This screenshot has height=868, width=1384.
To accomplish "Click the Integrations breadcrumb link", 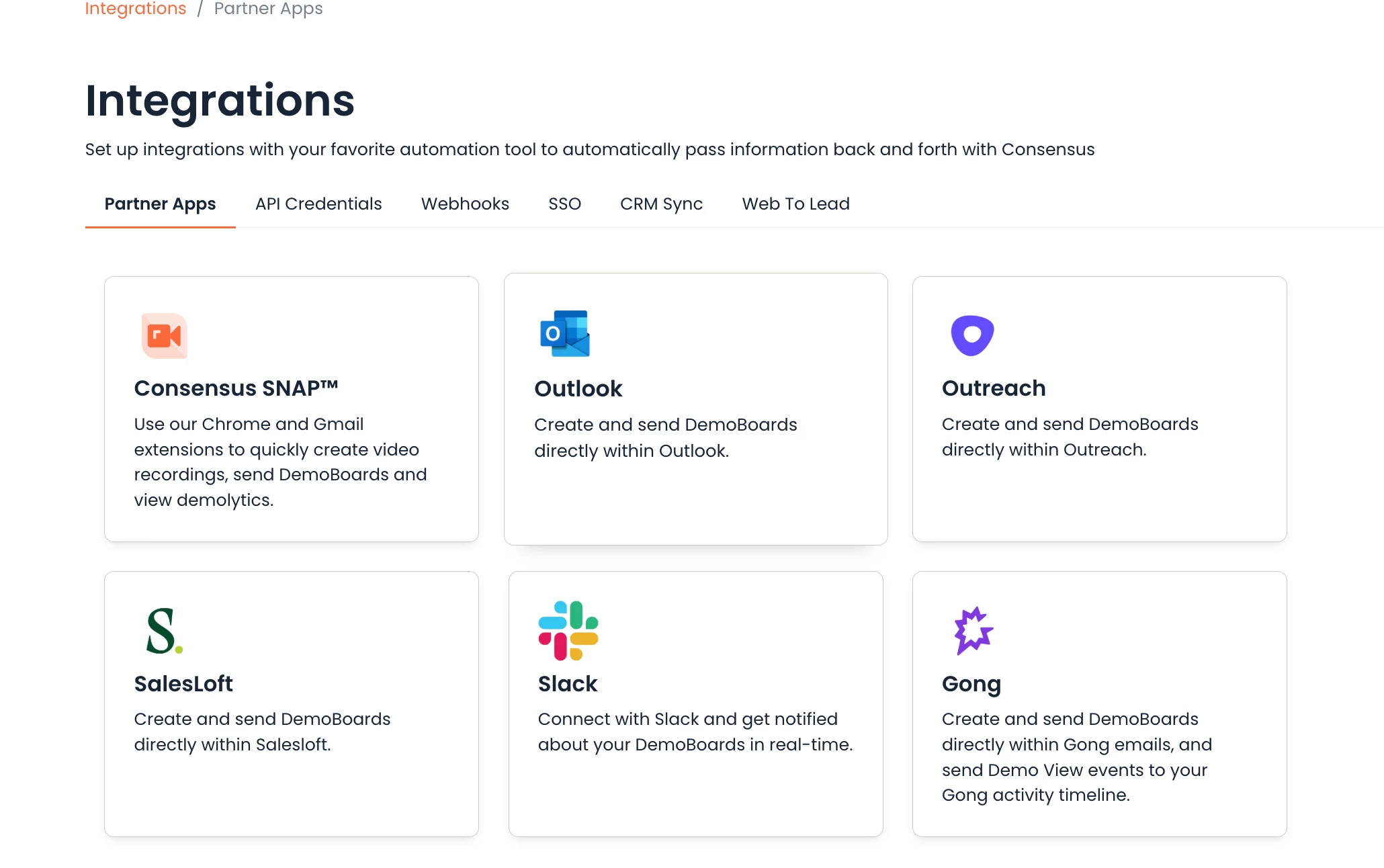I will coord(136,9).
